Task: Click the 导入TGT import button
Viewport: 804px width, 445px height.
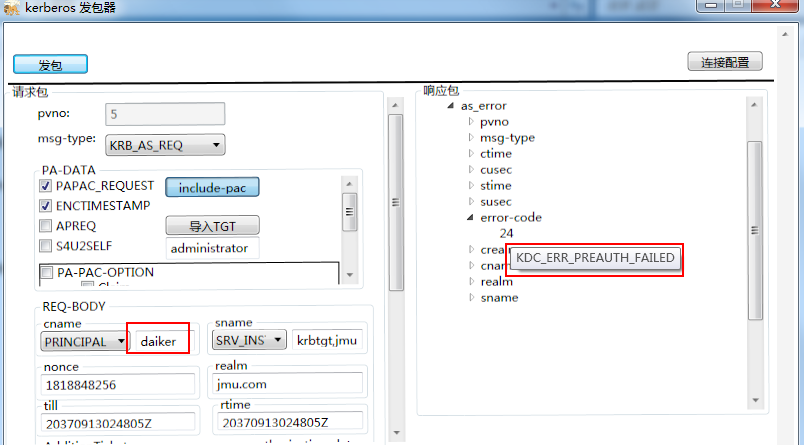Action: (212, 226)
